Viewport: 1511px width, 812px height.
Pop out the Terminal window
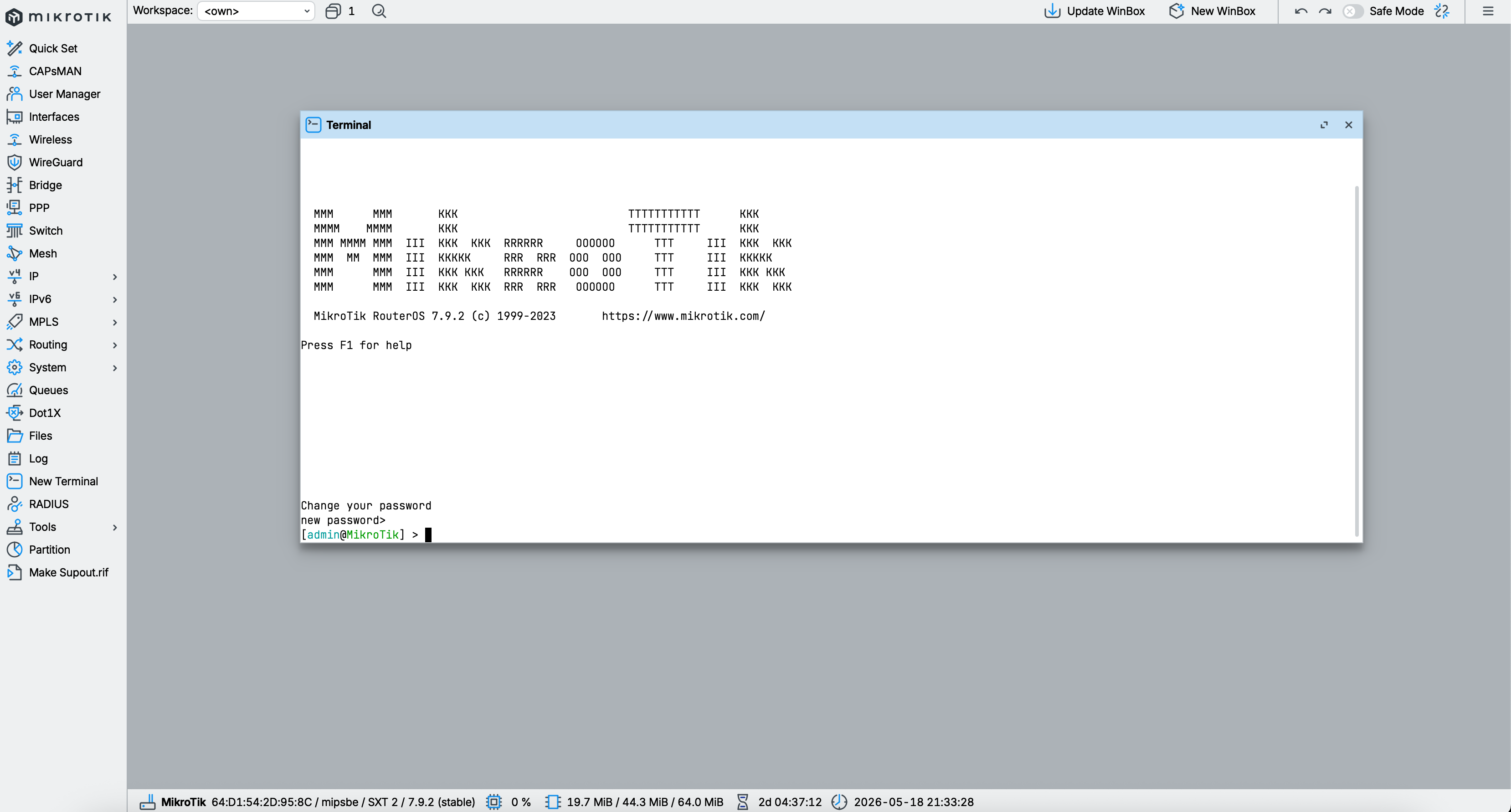coord(1324,125)
